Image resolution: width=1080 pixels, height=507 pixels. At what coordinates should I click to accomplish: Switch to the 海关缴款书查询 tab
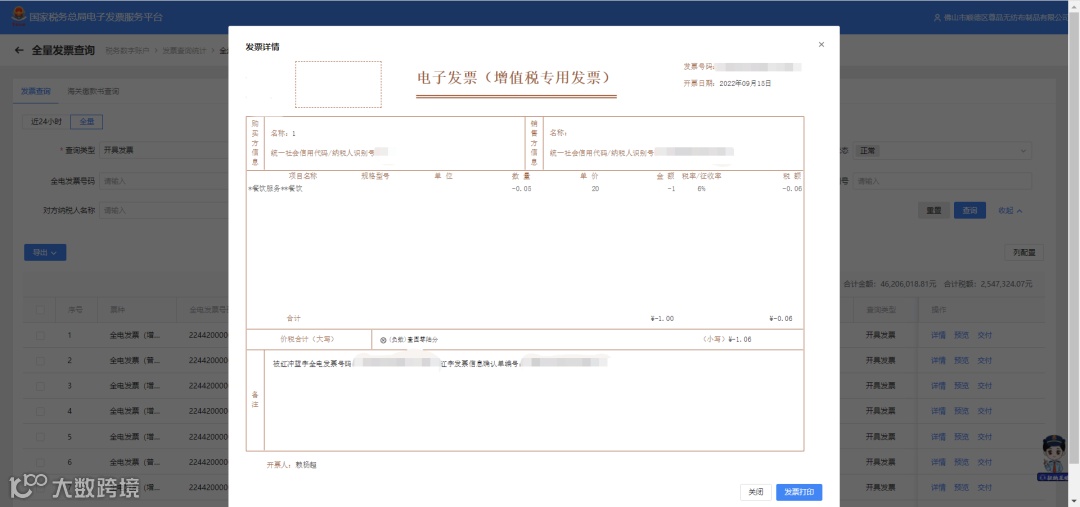pyautogui.click(x=93, y=91)
